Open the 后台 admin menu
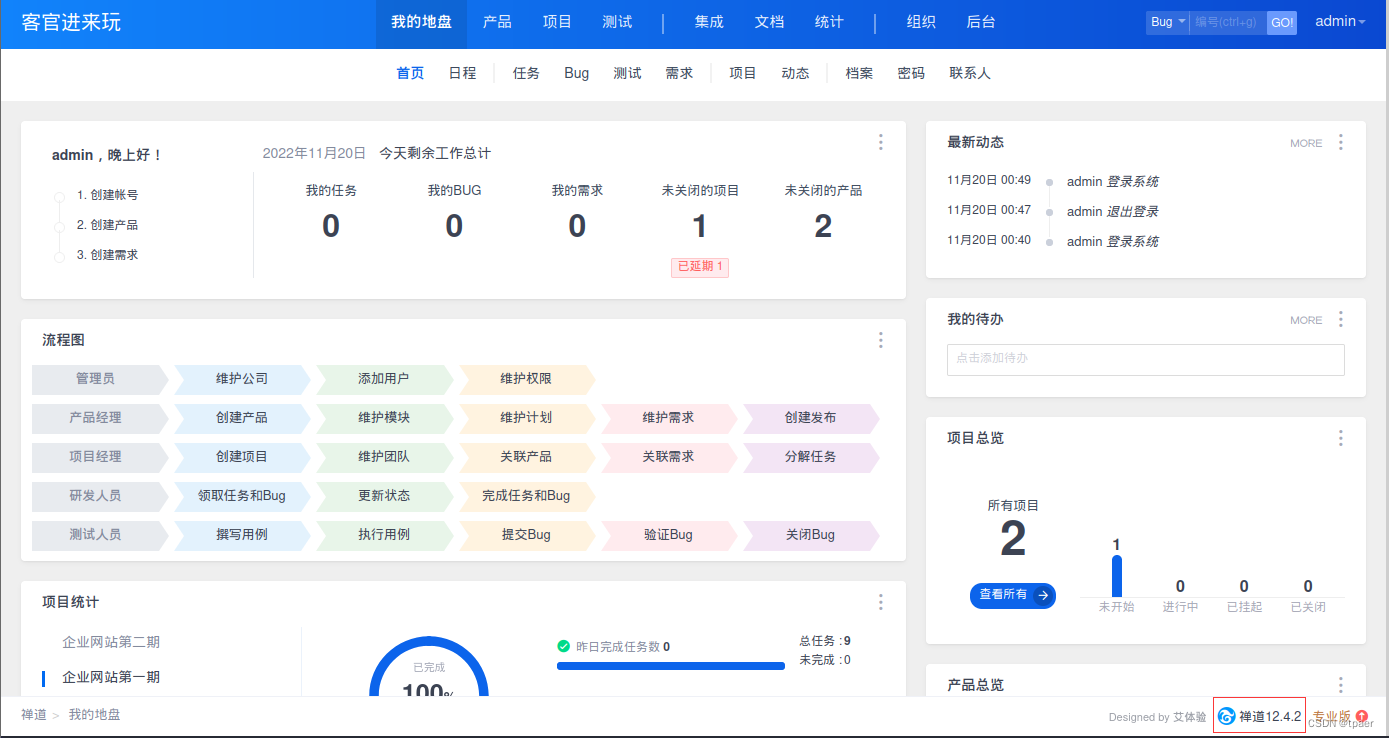Viewport: 1389px width, 738px height. (981, 22)
